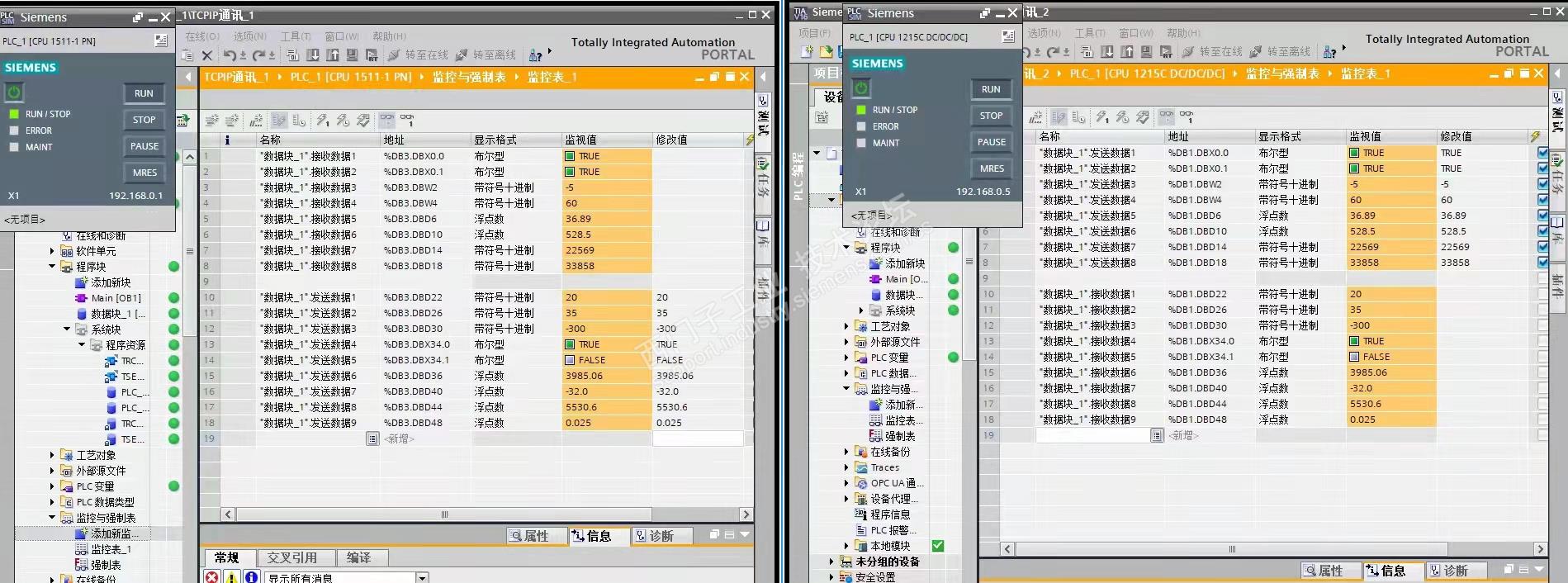This screenshot has height=583, width=1568.
Task: Click MRES button in right PLCSIM panel (CPU 1215C)
Action: point(991,168)
